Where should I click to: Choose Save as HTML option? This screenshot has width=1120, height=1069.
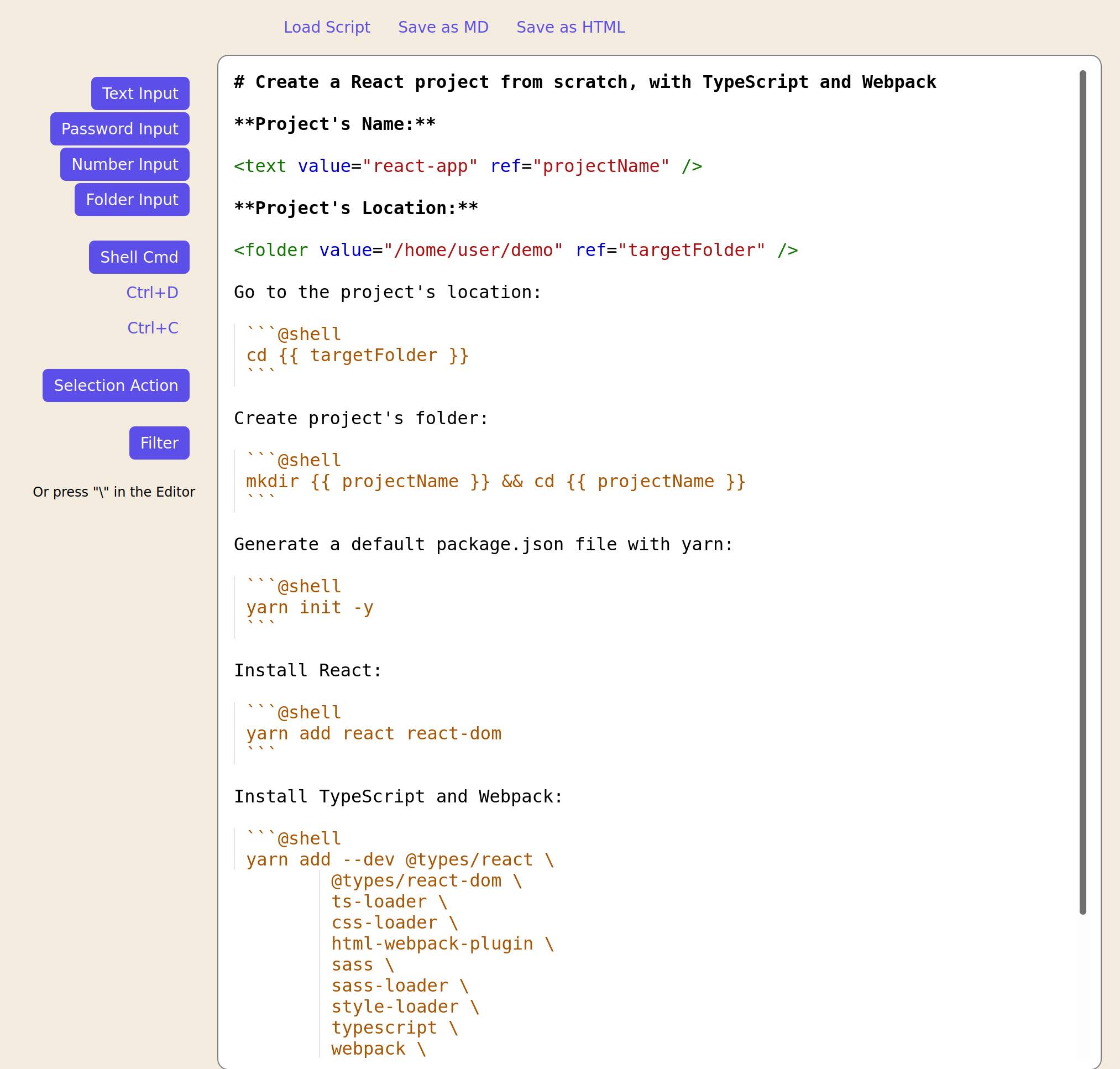[x=571, y=27]
